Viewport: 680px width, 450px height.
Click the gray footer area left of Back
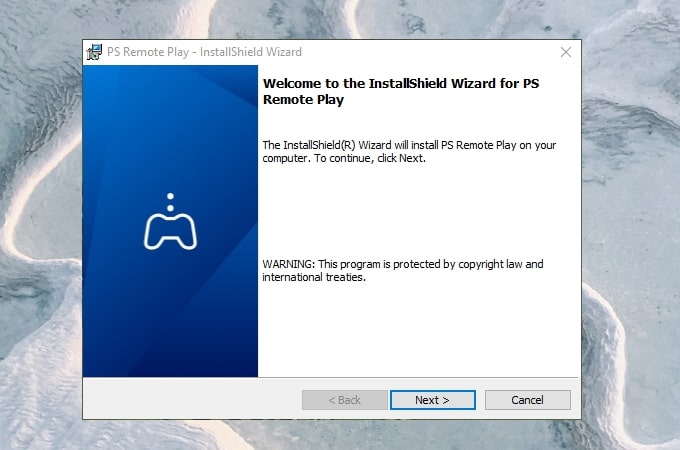coord(190,400)
